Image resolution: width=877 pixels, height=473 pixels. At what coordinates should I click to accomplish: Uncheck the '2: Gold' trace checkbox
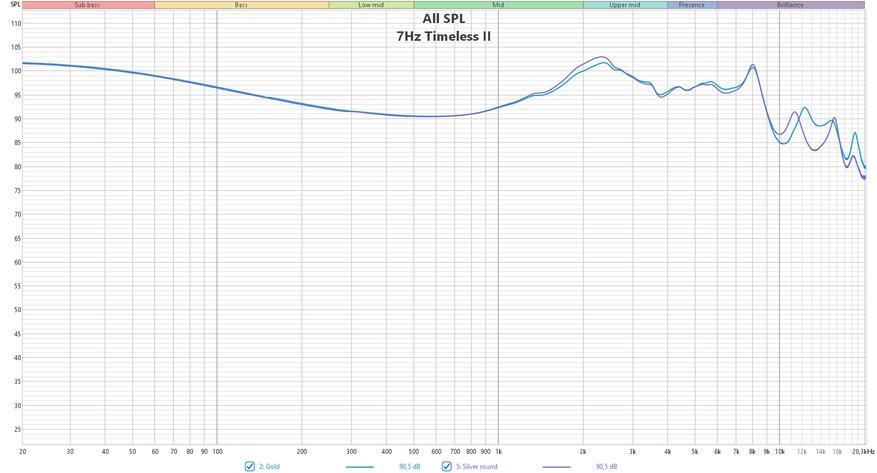click(249, 466)
